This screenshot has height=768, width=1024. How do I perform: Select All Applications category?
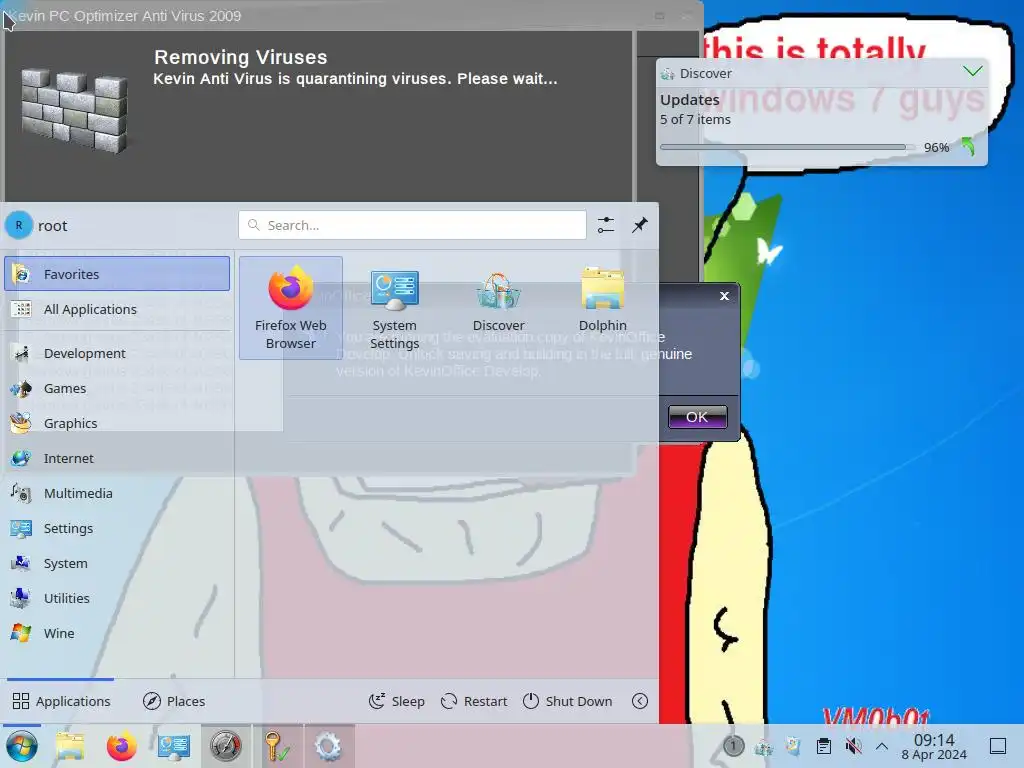point(117,309)
